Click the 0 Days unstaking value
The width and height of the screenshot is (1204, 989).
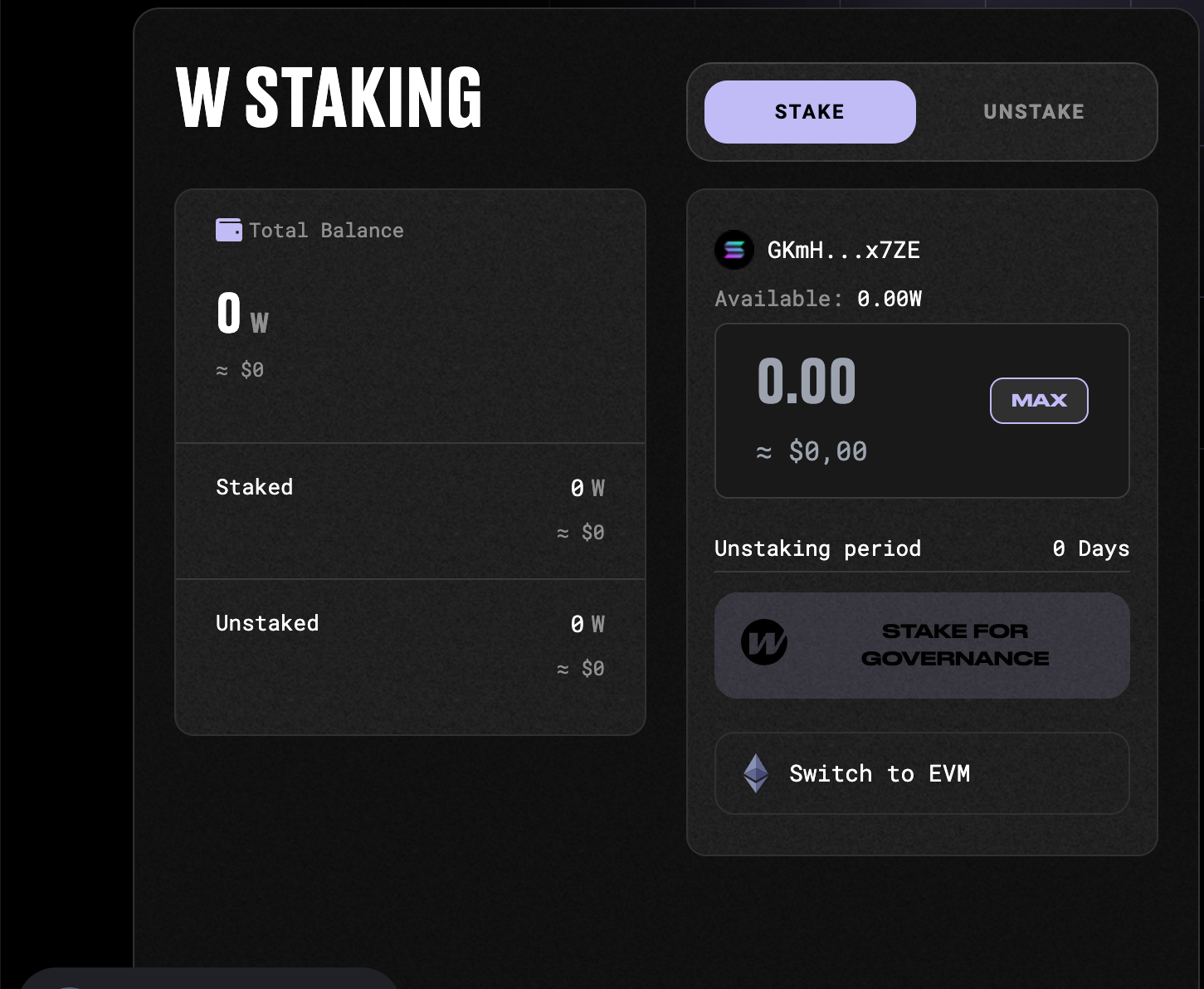[1090, 548]
